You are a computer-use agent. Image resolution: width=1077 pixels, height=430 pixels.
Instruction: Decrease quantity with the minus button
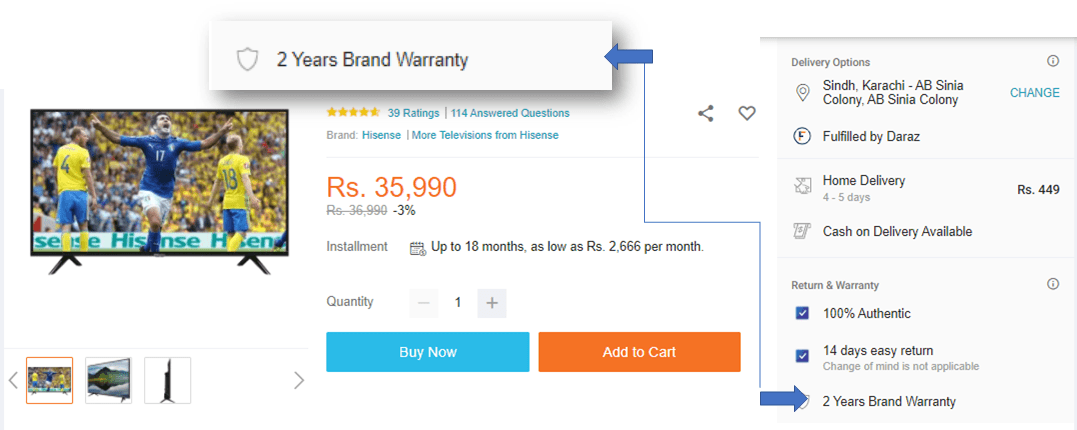(x=424, y=302)
